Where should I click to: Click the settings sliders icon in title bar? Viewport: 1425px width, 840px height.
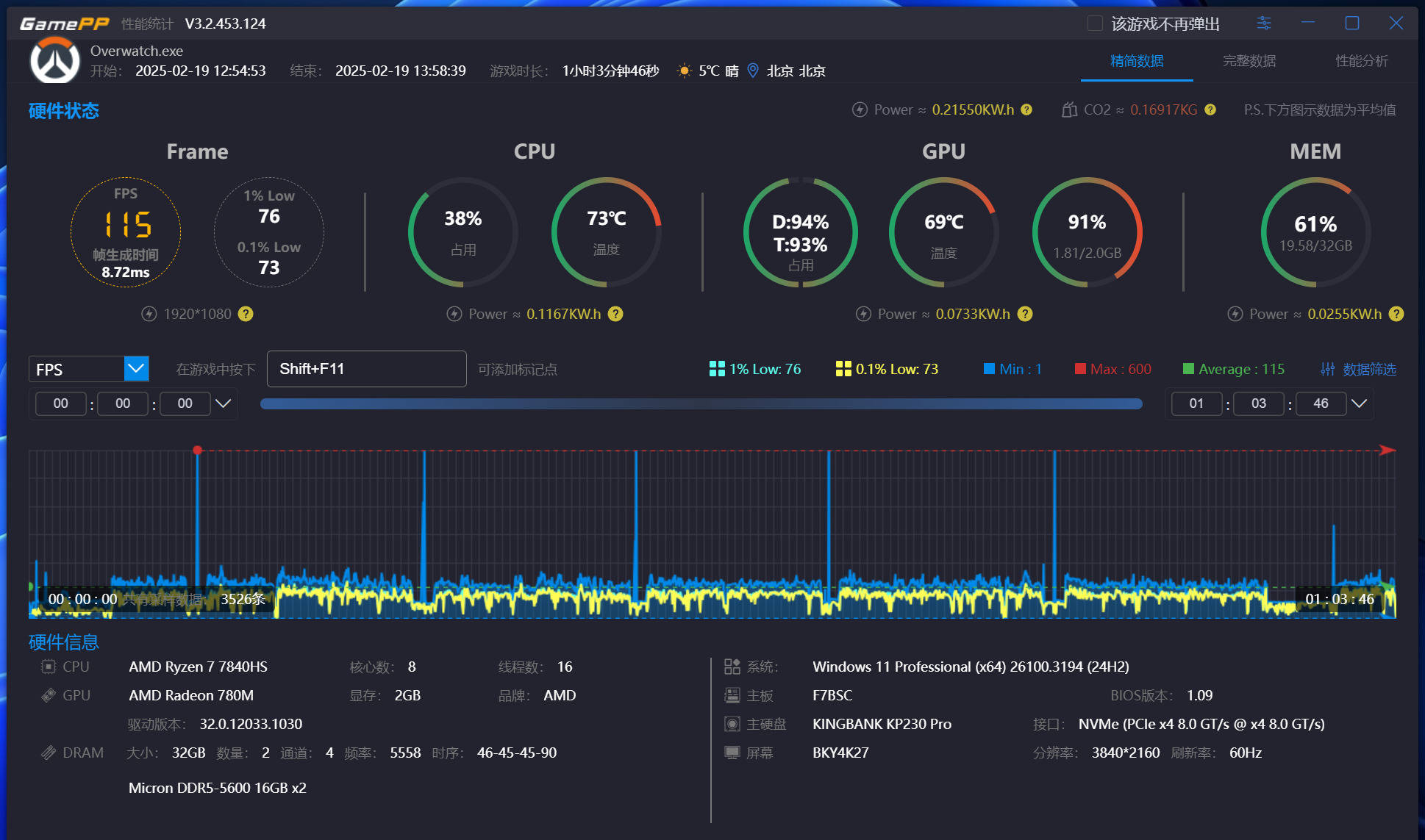[1263, 24]
